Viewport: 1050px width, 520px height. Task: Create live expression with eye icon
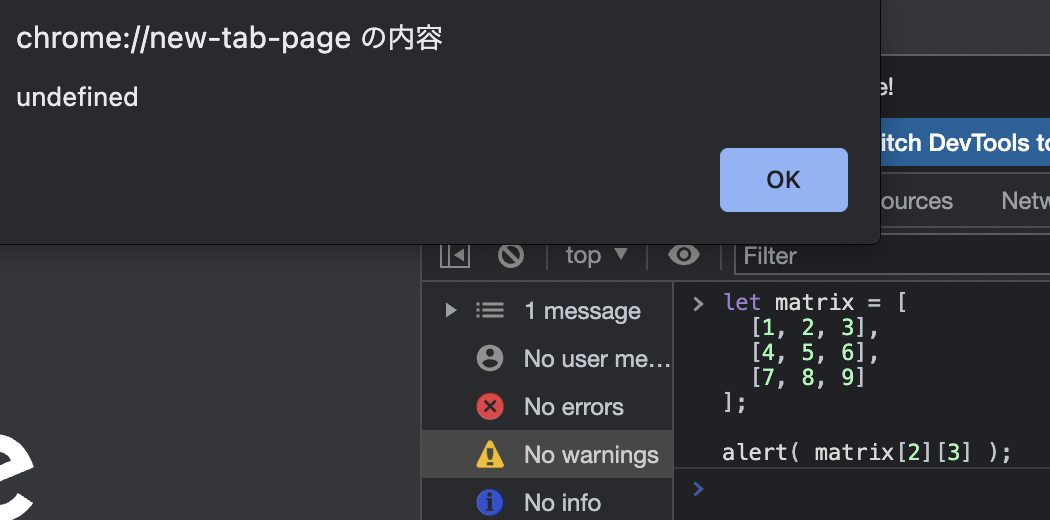pyautogui.click(x=684, y=255)
